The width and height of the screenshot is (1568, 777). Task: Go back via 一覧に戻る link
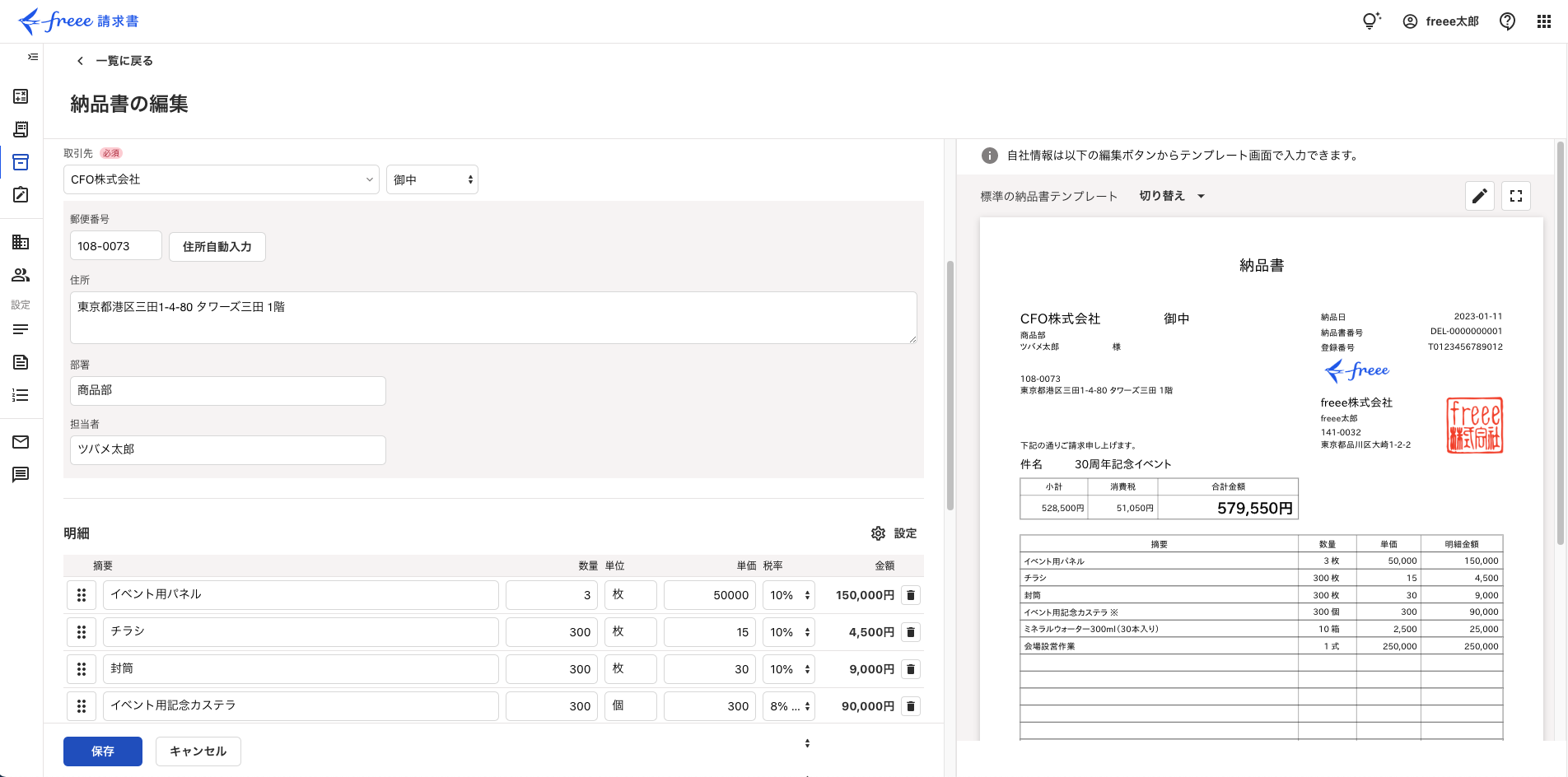click(115, 61)
